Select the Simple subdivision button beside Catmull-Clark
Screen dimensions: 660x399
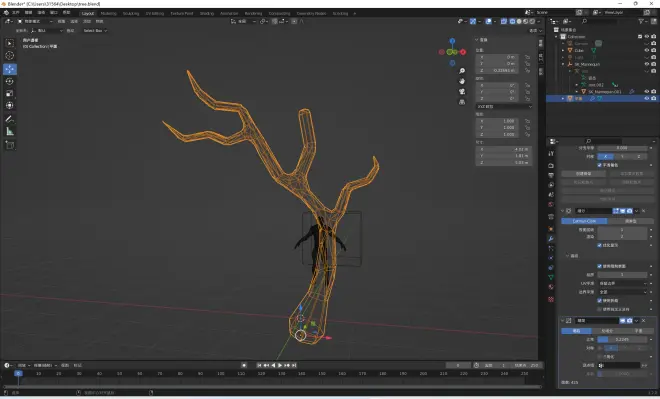[631, 221]
